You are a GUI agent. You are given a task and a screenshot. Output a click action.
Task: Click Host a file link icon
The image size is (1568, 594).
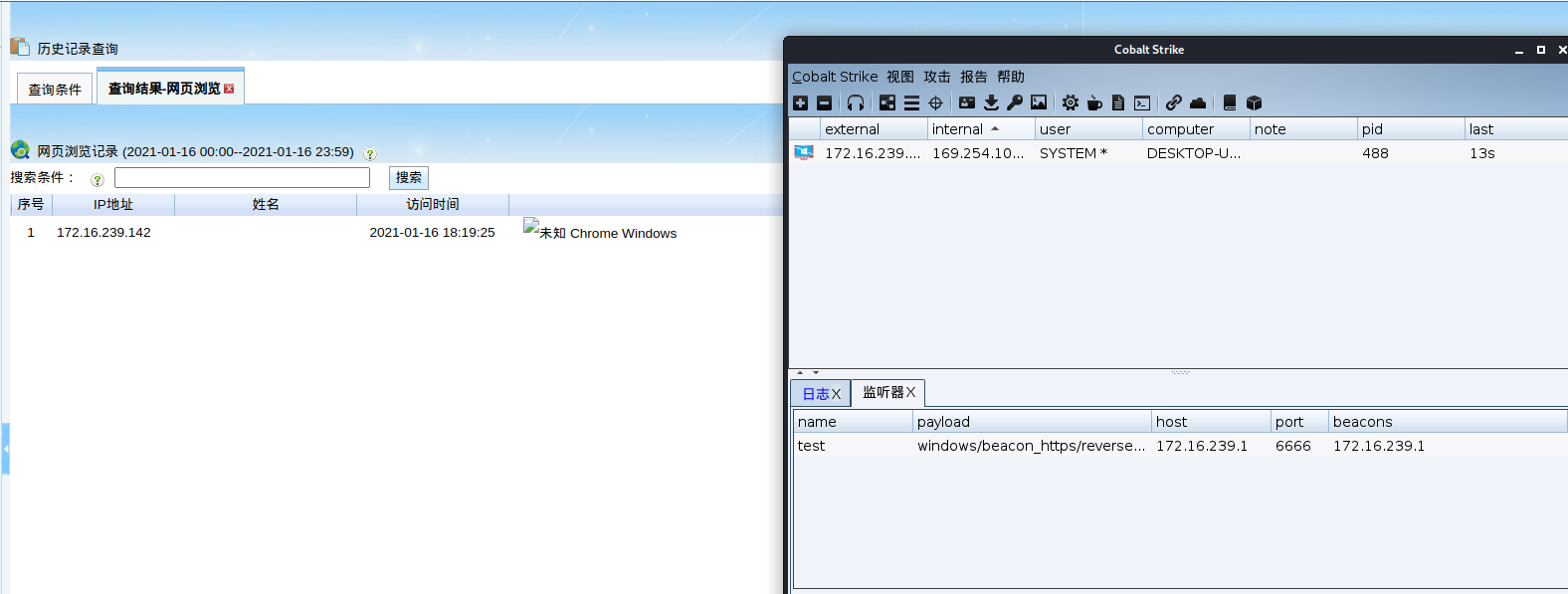pos(1174,102)
